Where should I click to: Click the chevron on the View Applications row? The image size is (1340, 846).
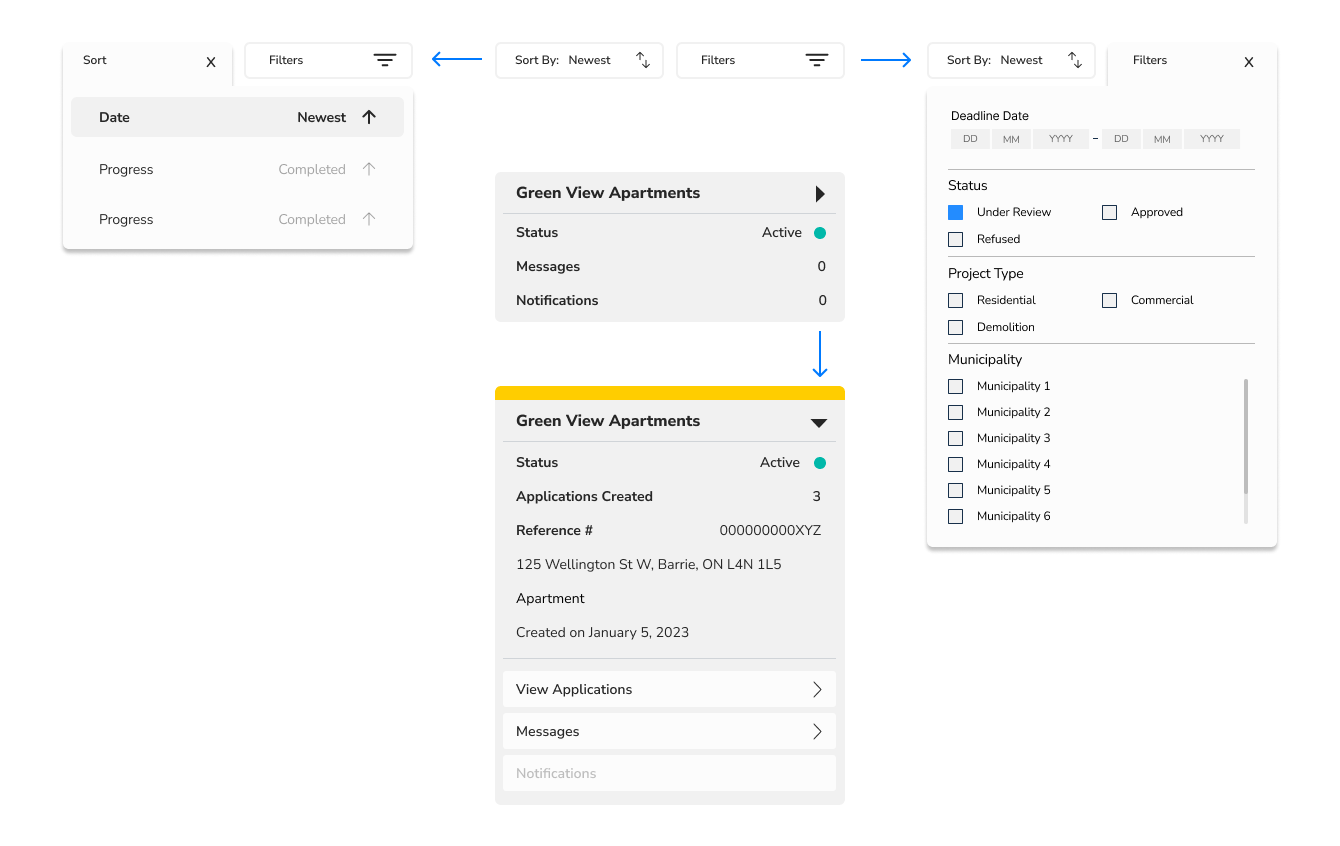pyautogui.click(x=817, y=689)
